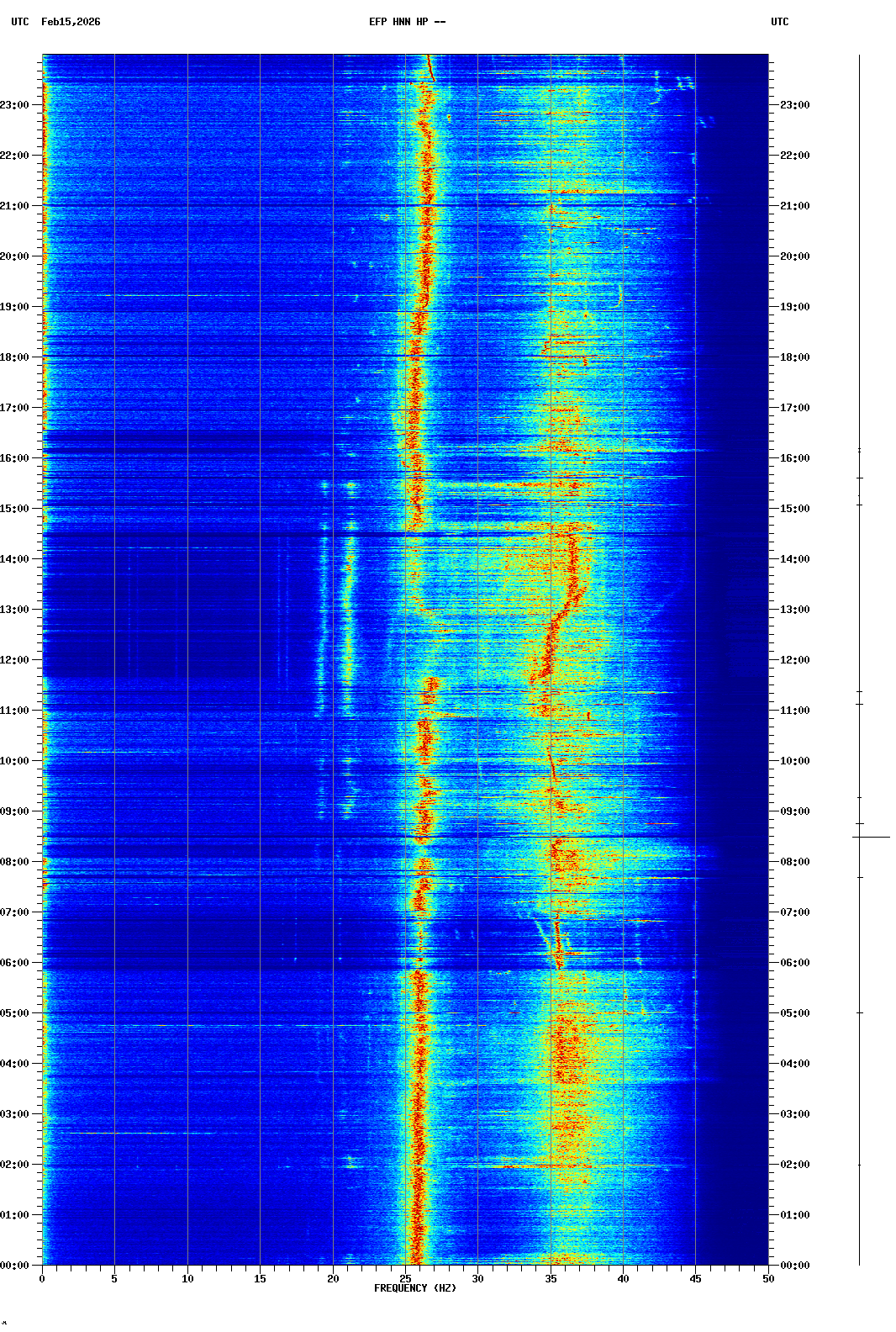Click the 35 tick on the frequency axis
This screenshot has width=896, height=1332.
551,1279
